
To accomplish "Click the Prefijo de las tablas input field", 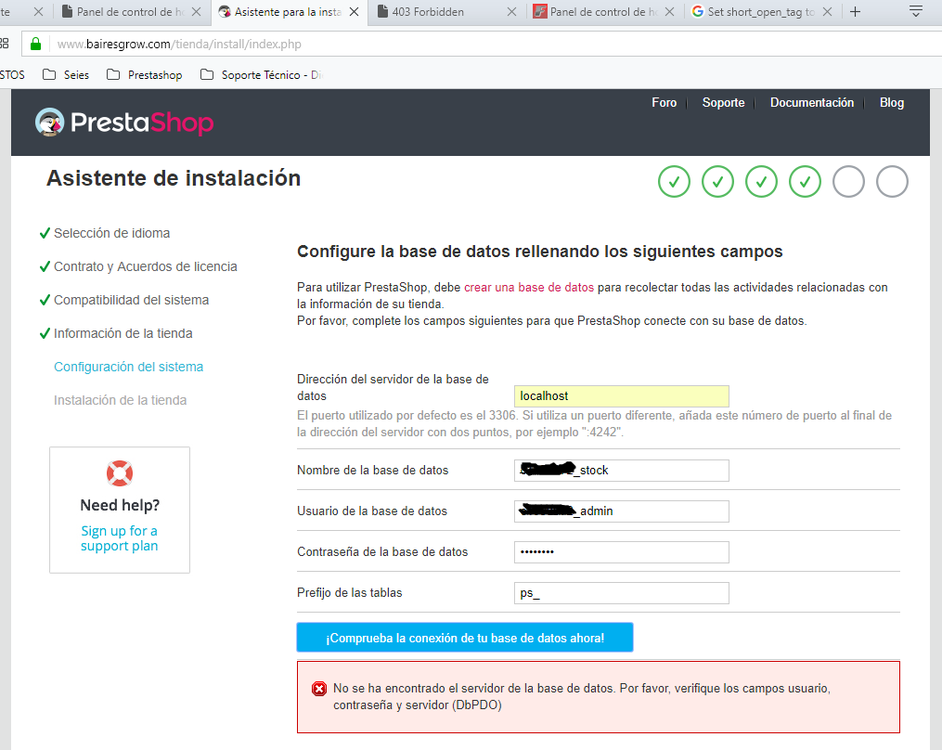I will point(621,592).
